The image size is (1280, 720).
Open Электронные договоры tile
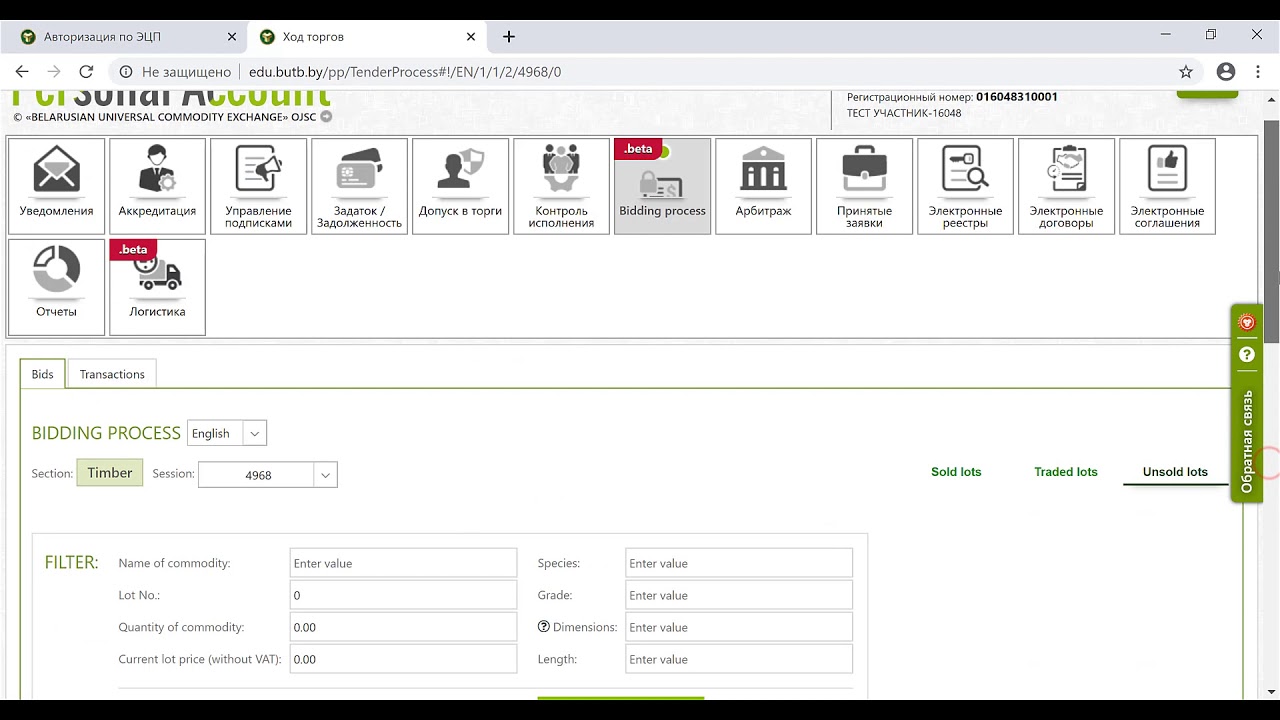click(1066, 186)
